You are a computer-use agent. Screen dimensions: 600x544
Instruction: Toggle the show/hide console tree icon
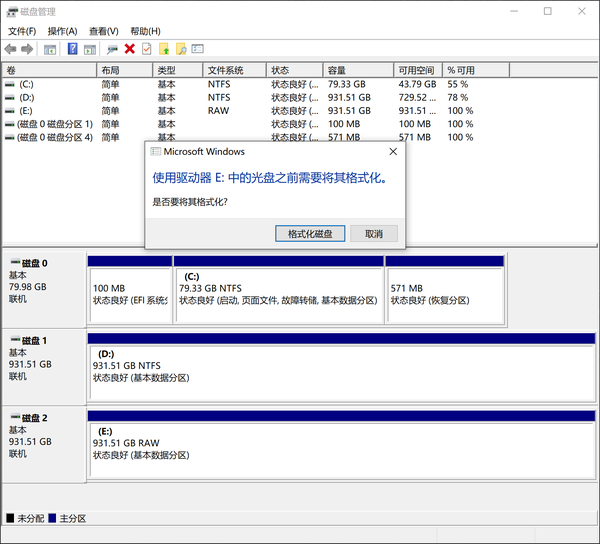tap(50, 49)
